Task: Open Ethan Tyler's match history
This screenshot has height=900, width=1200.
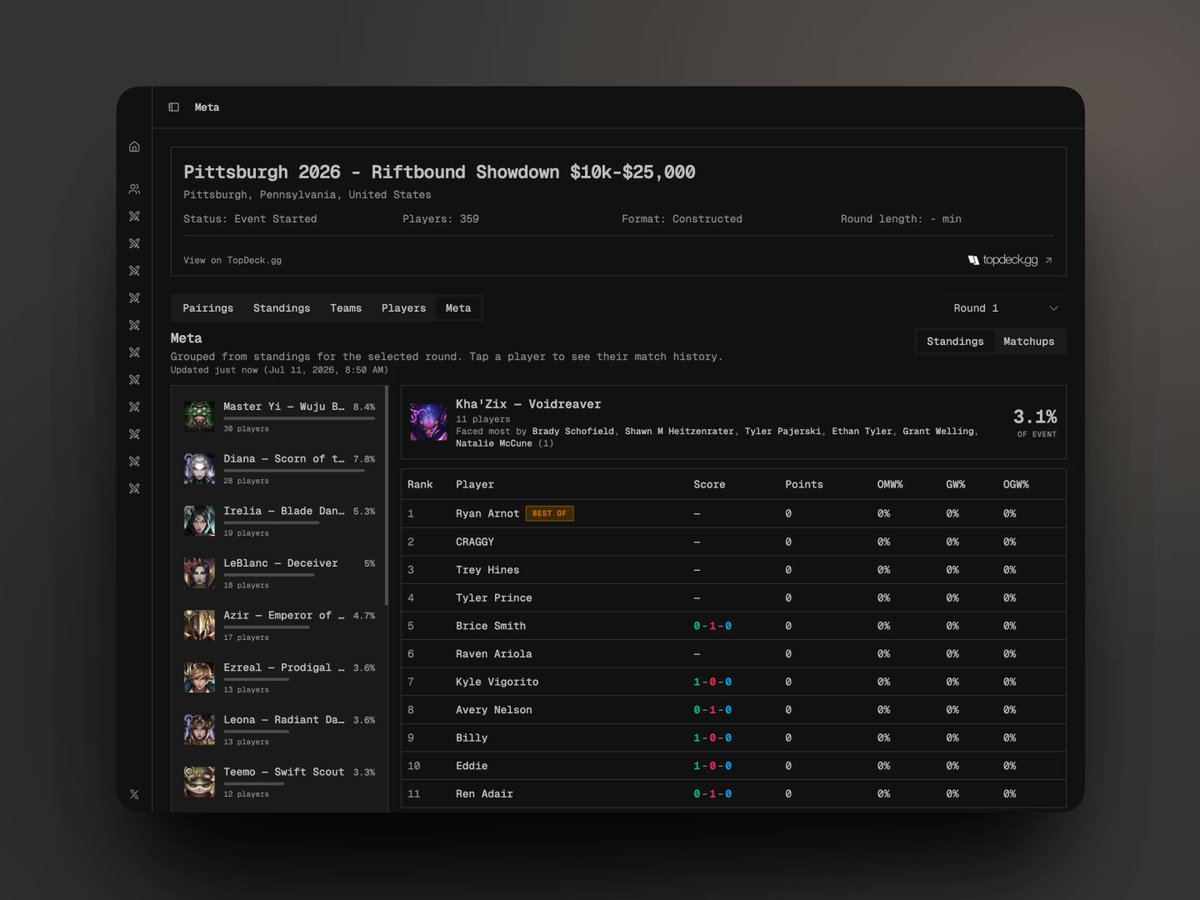Action: pos(863,431)
